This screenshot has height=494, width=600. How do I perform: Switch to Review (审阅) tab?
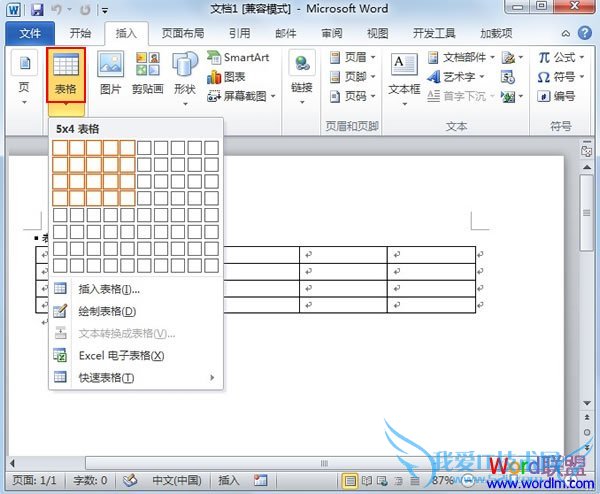pos(332,33)
